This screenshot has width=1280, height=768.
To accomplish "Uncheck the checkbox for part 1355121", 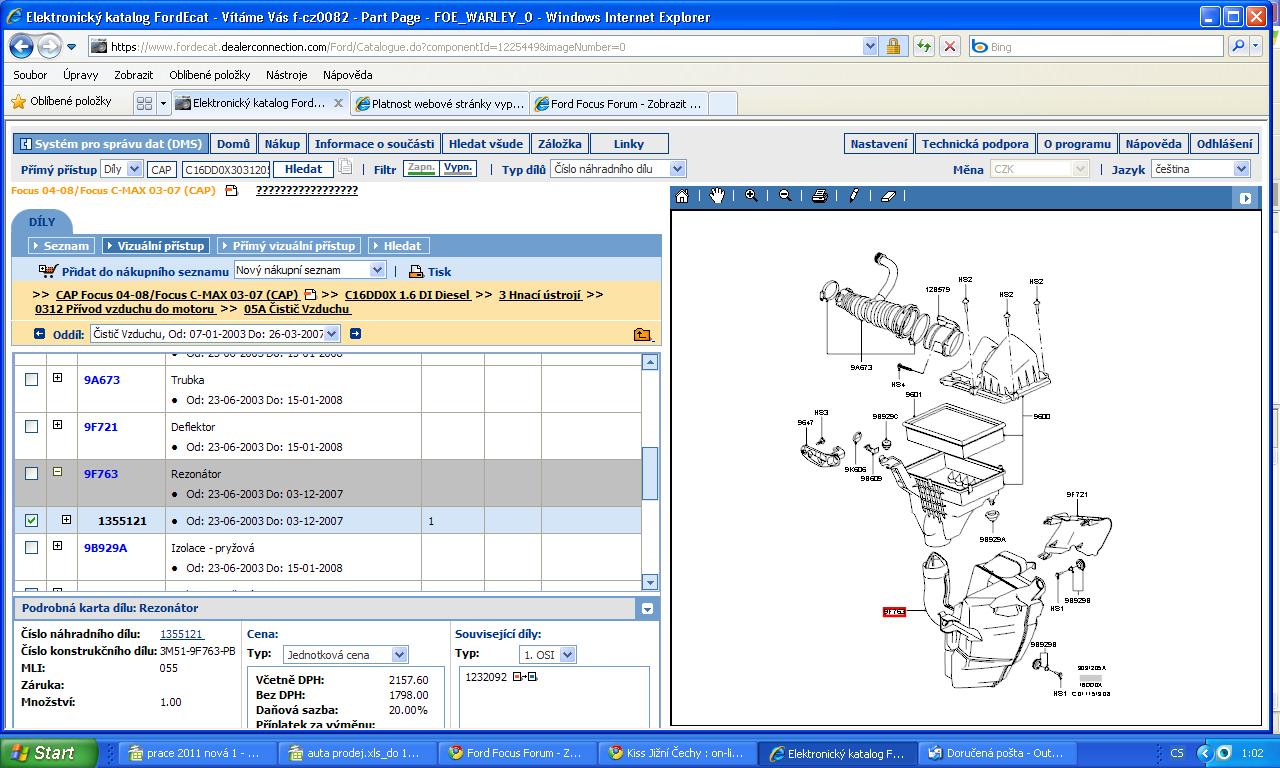I will (32, 521).
